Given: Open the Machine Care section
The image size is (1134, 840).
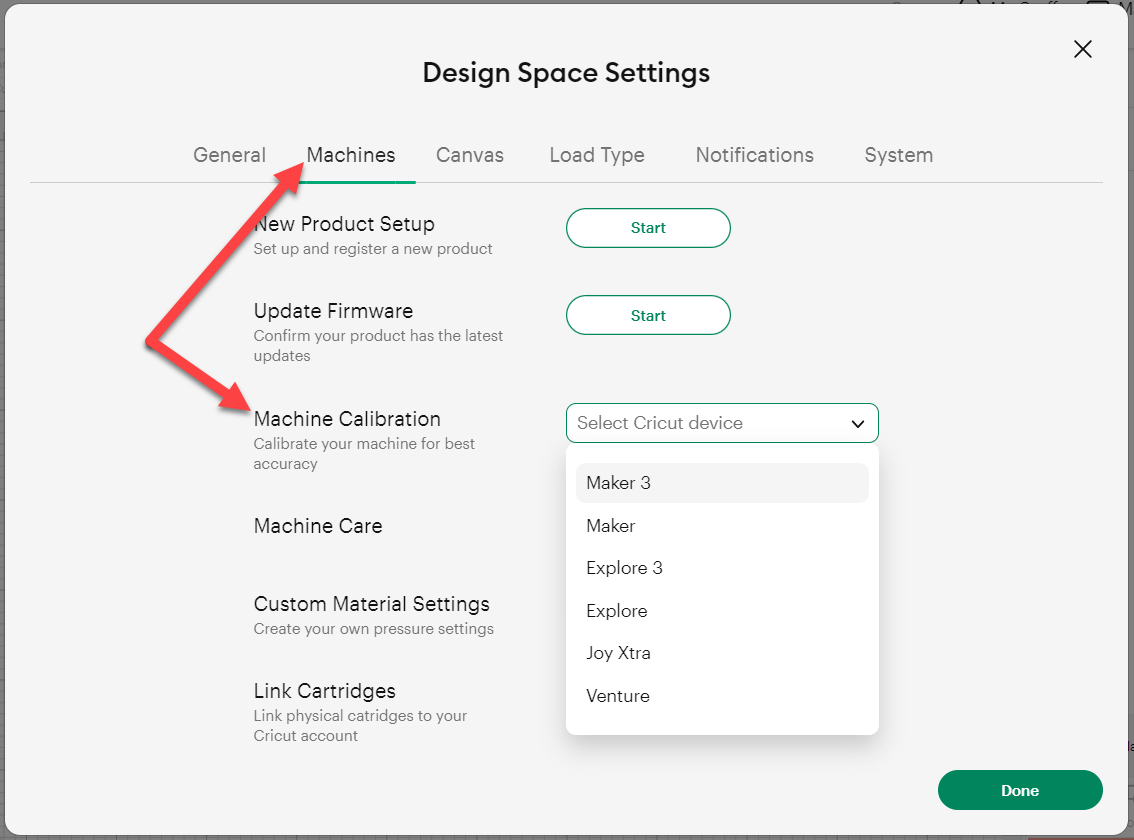Looking at the screenshot, I should [x=318, y=526].
